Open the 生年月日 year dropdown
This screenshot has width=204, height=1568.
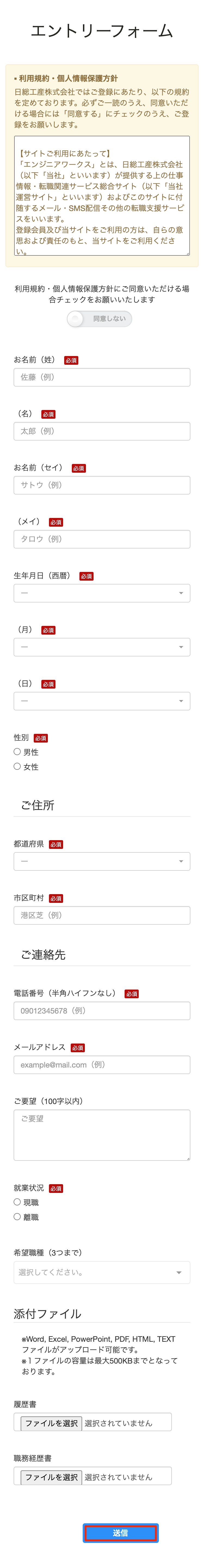click(x=102, y=593)
